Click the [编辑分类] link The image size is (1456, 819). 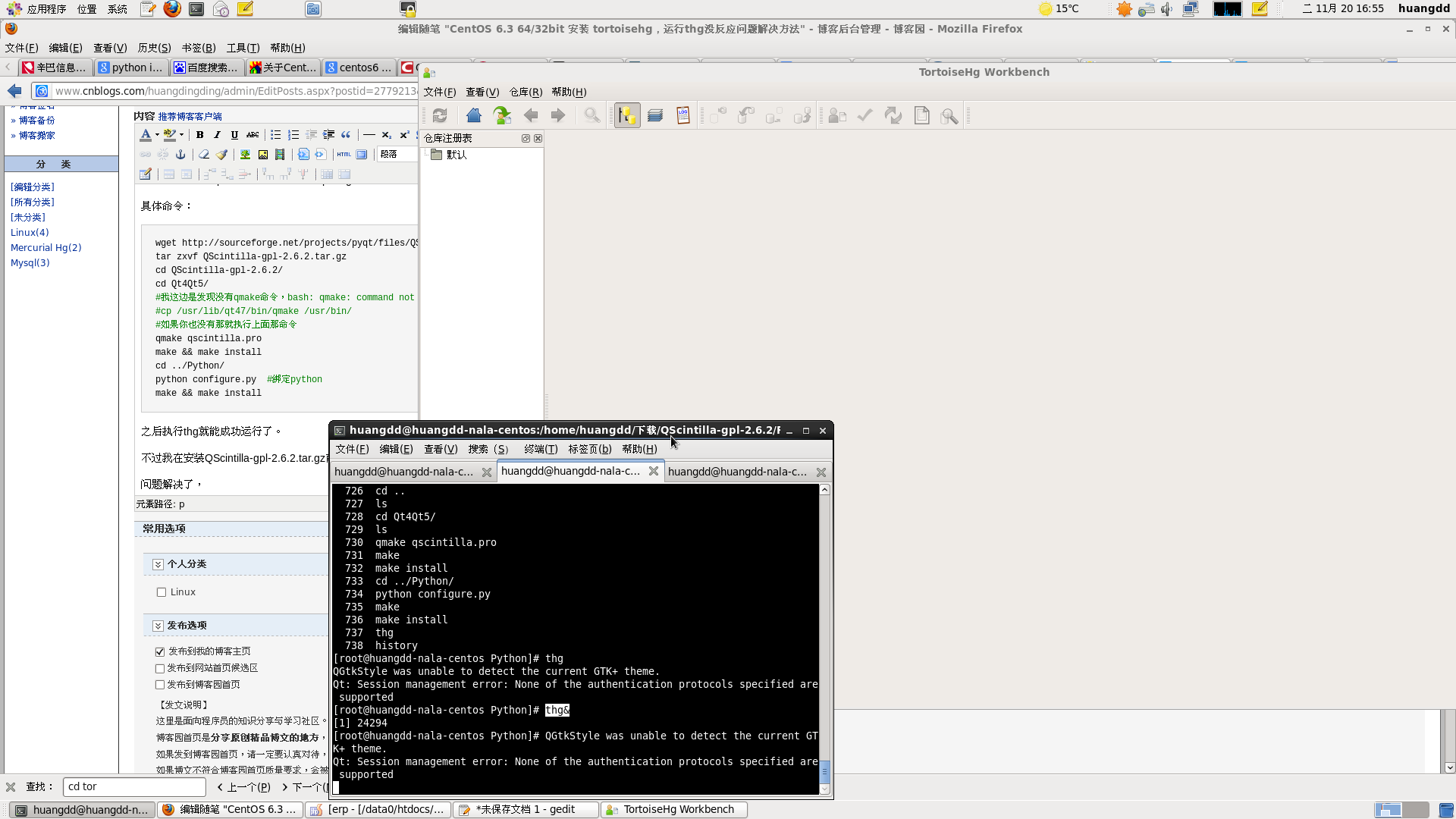[33, 187]
